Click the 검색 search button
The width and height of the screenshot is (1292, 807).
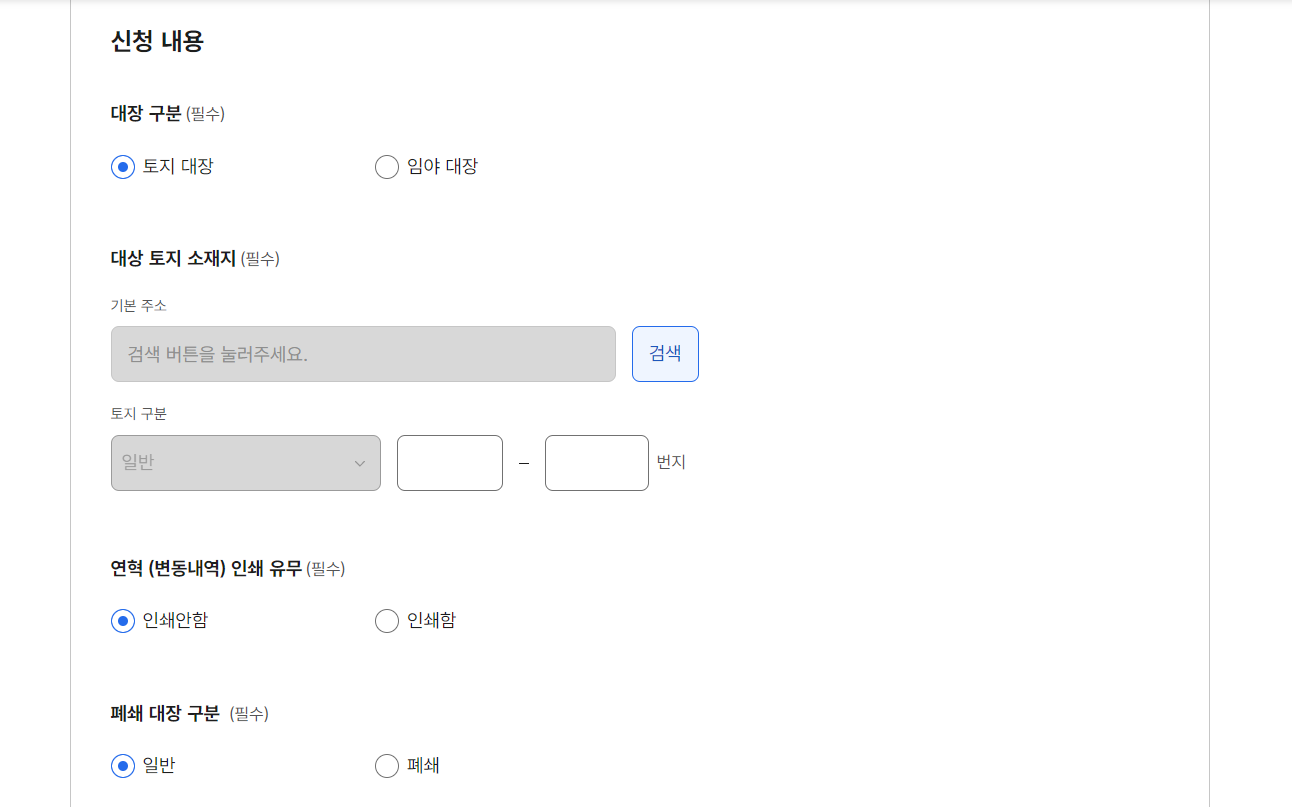[x=664, y=353]
